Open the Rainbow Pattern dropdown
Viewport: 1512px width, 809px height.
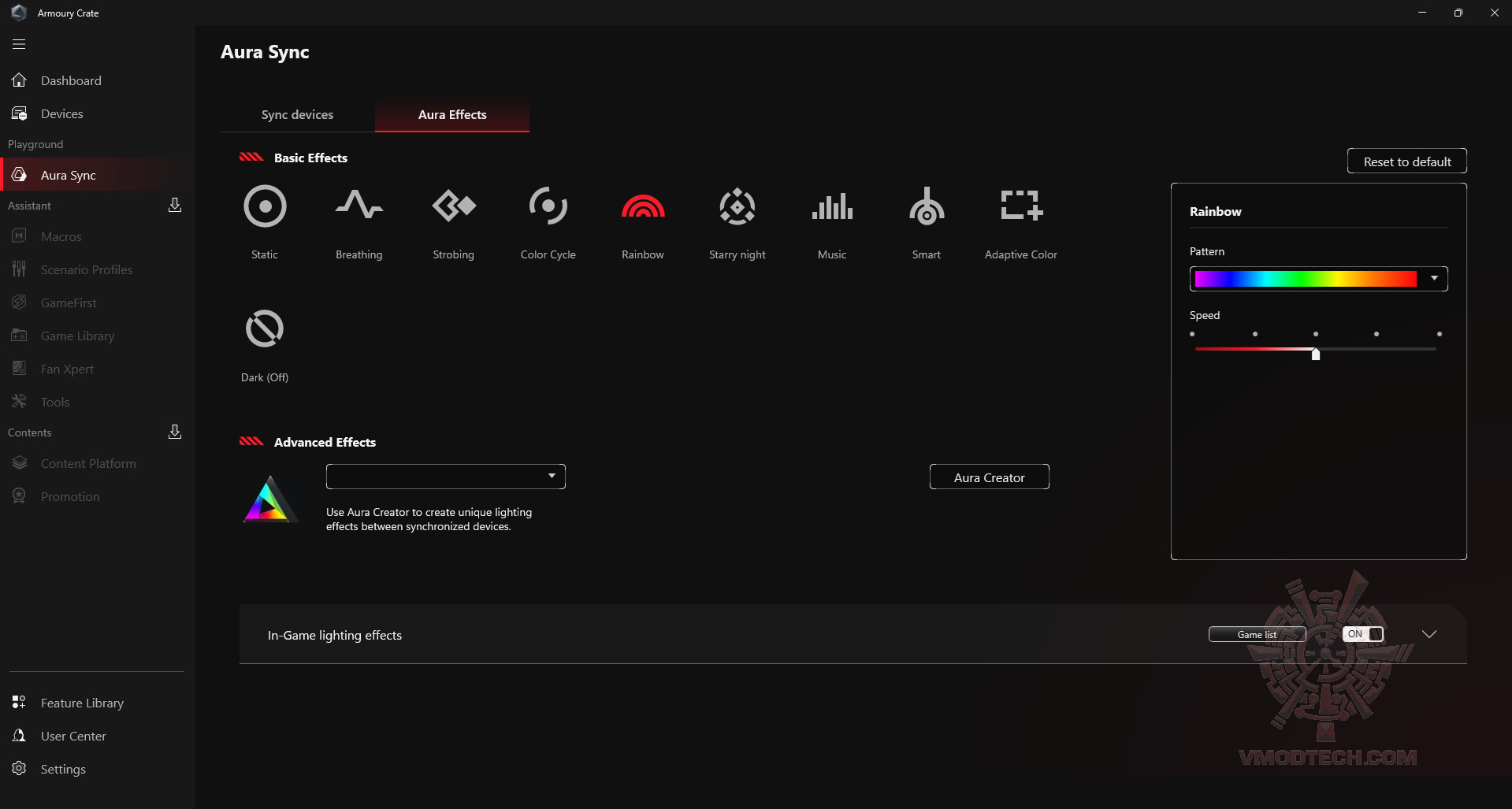(1434, 278)
